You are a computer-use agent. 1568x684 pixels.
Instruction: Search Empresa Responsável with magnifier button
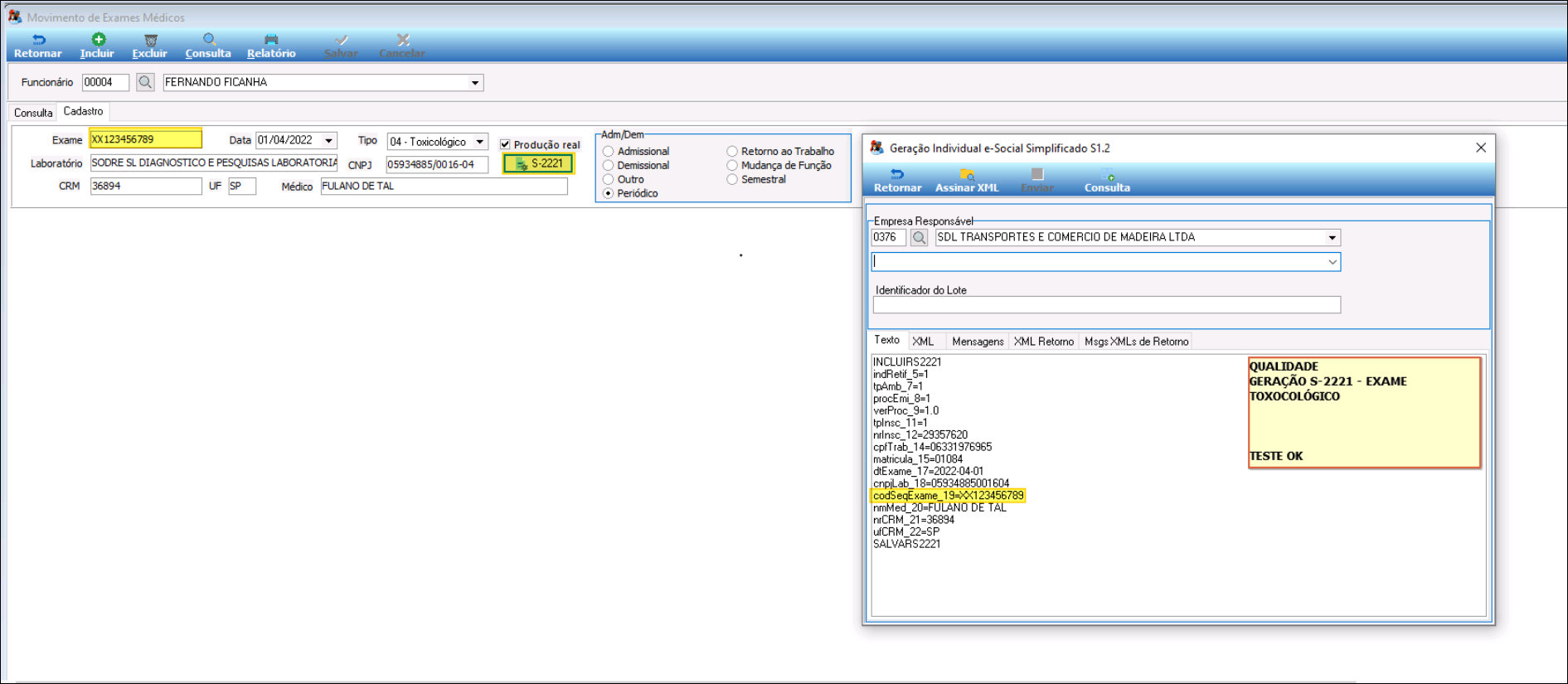pos(919,237)
